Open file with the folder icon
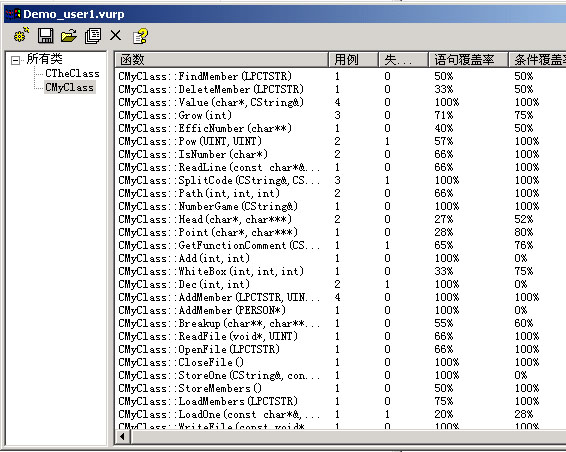Viewport: 566px width, 452px height. (x=69, y=36)
